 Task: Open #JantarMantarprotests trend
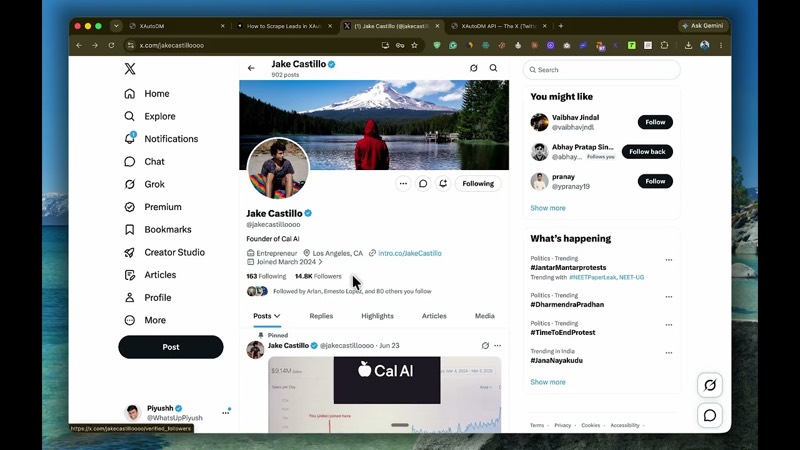(x=568, y=267)
